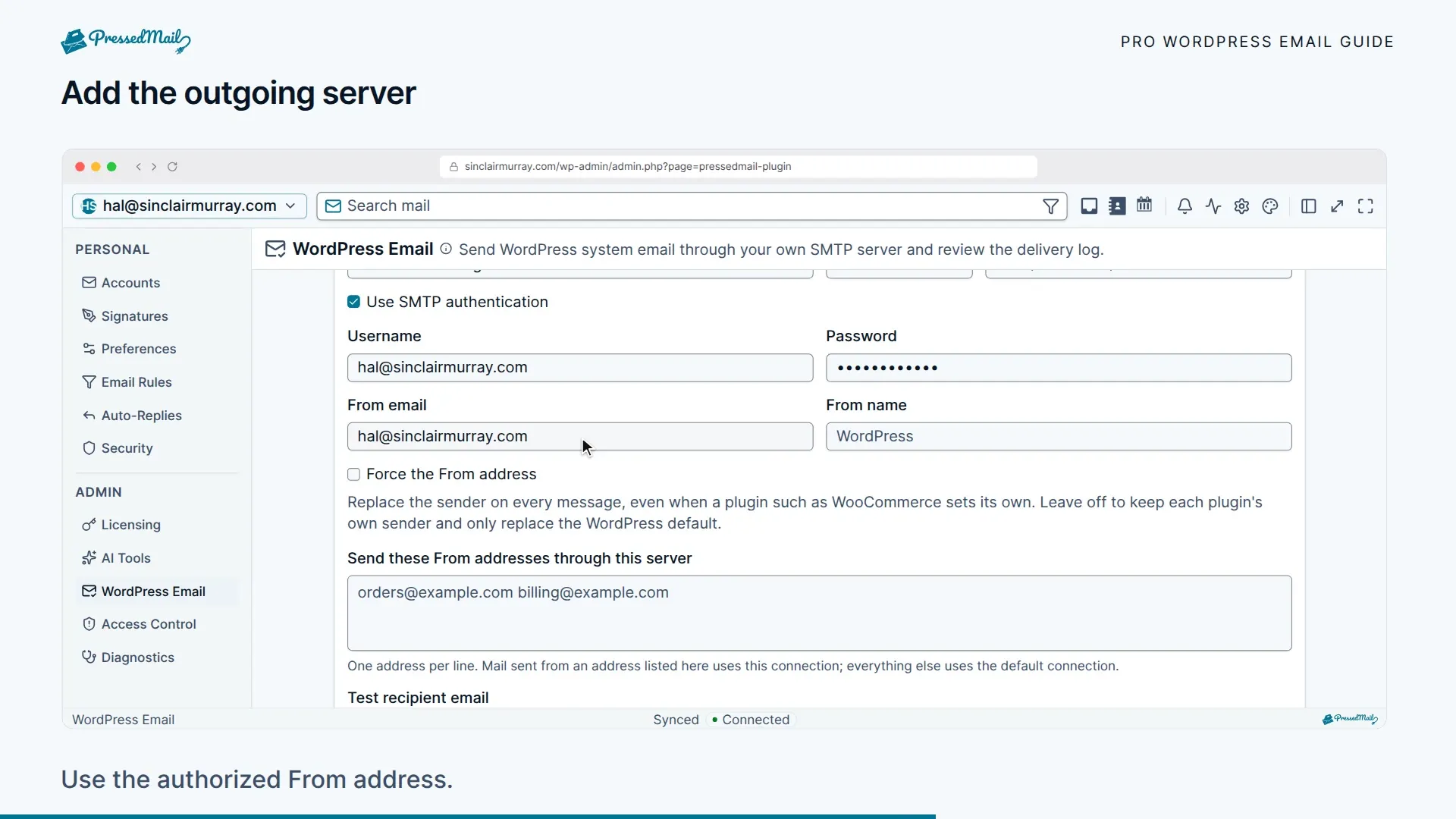Click the Connected status indicator
1456x819 pixels.
[x=751, y=720]
